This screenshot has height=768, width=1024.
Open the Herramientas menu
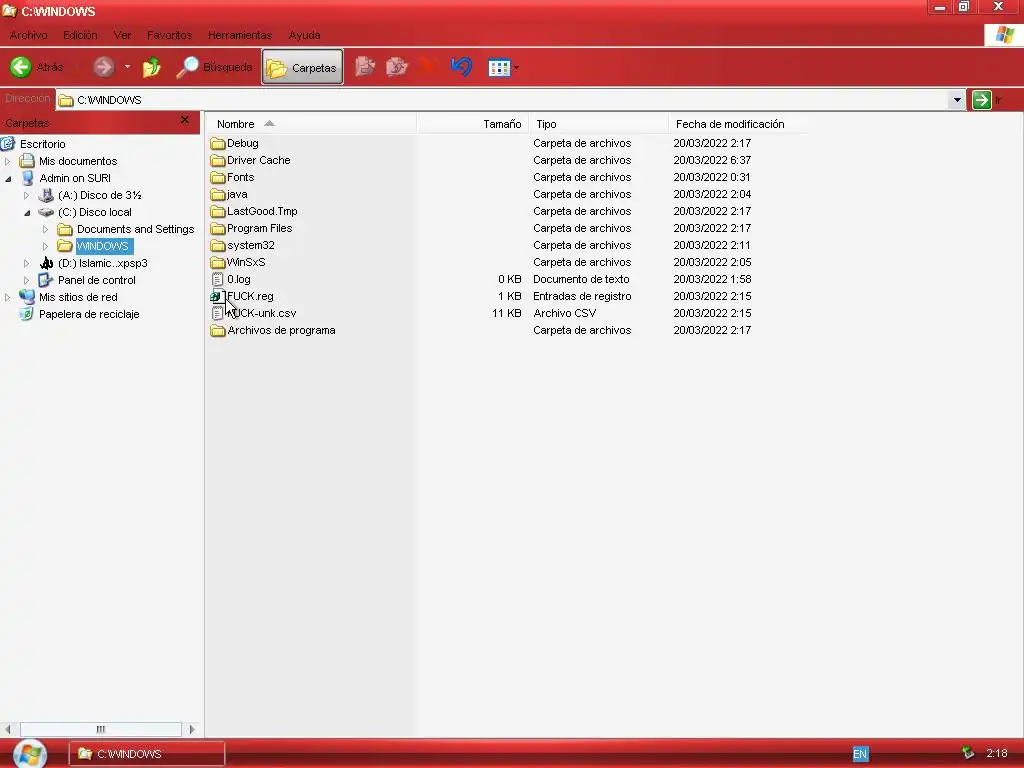(240, 35)
